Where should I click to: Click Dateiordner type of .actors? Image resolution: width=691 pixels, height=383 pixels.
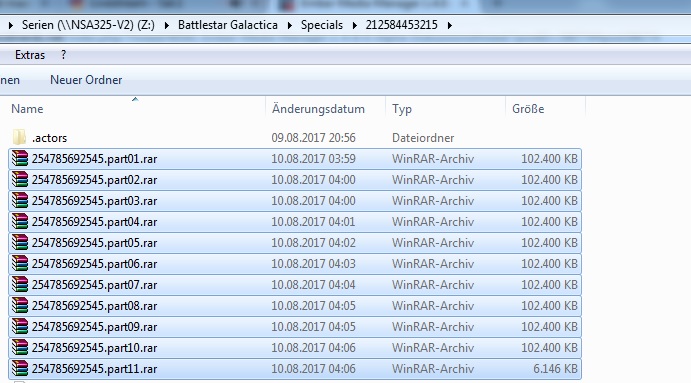tap(423, 138)
